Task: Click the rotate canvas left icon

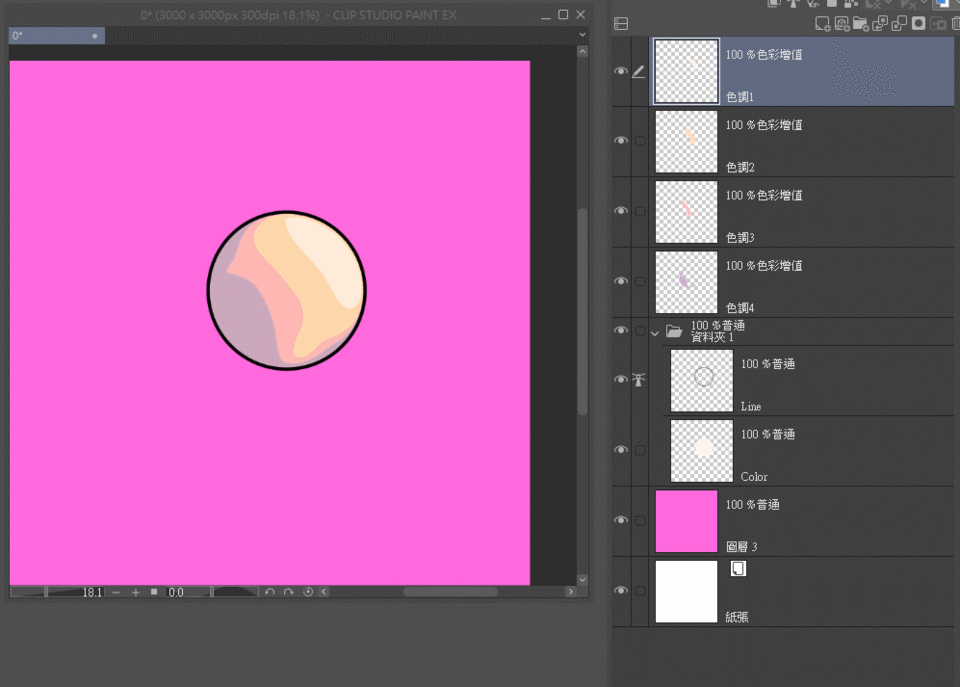Action: tap(270, 592)
